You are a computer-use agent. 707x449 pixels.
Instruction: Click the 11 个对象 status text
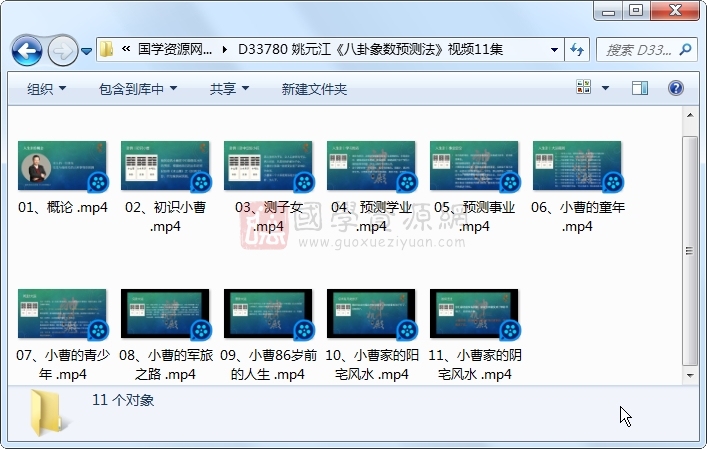pos(123,400)
